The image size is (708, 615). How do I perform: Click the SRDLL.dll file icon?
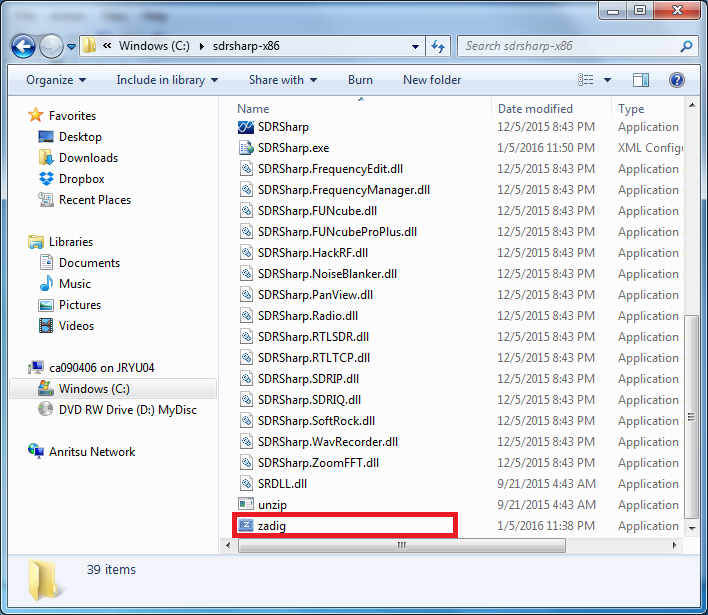pos(246,484)
